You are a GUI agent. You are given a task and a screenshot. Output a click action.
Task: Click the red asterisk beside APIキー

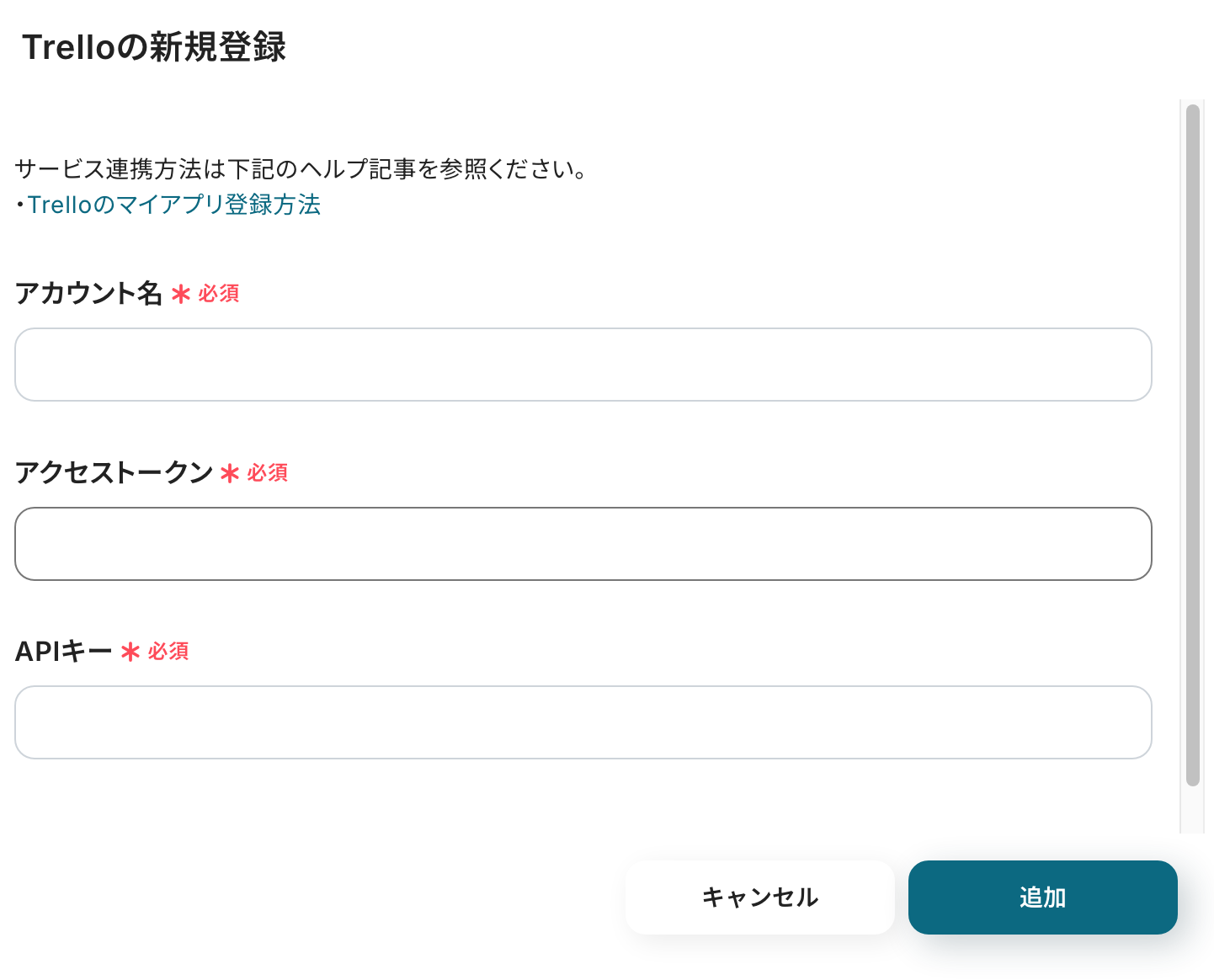click(x=130, y=652)
